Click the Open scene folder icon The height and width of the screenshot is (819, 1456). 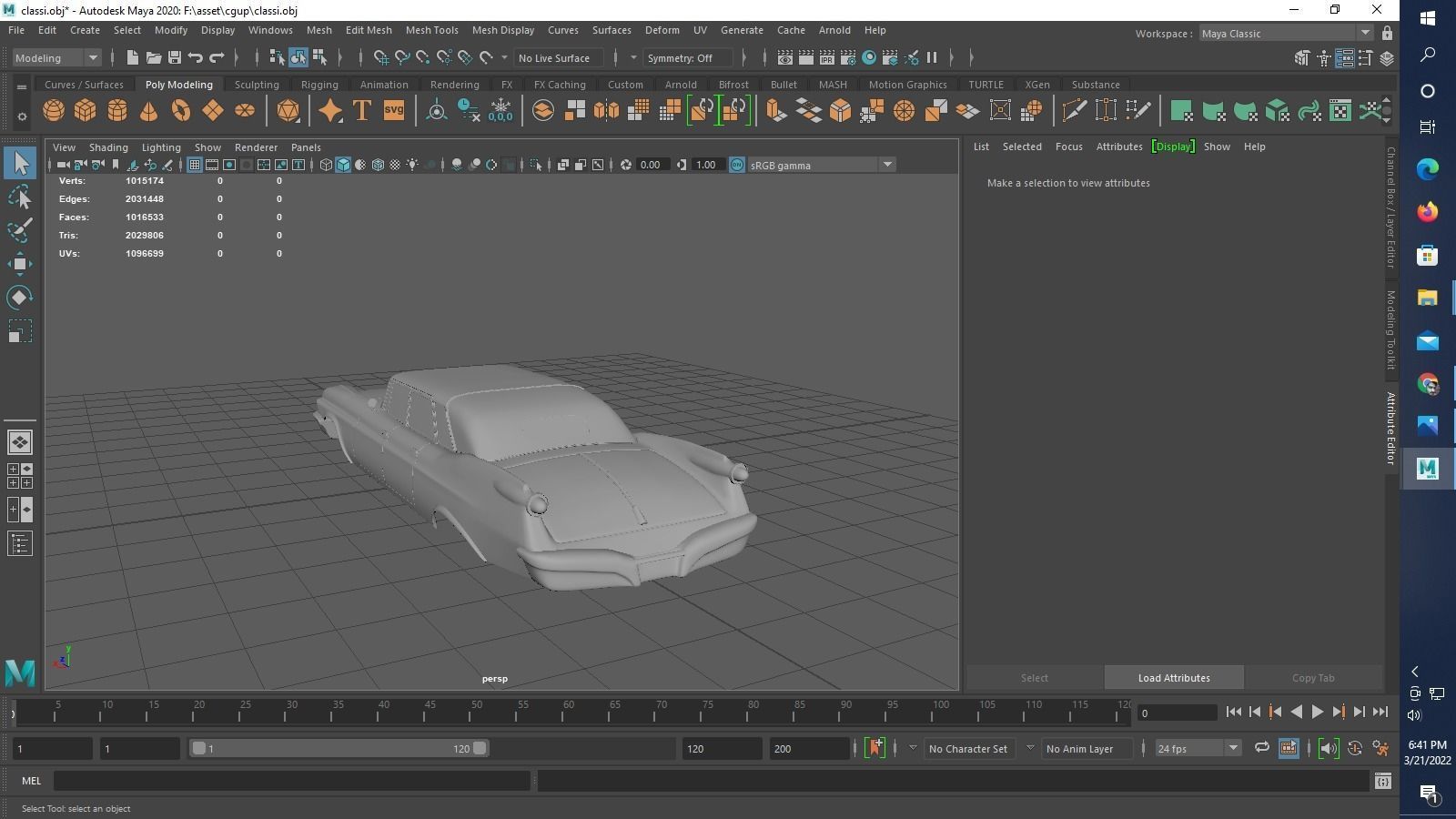pyautogui.click(x=154, y=57)
